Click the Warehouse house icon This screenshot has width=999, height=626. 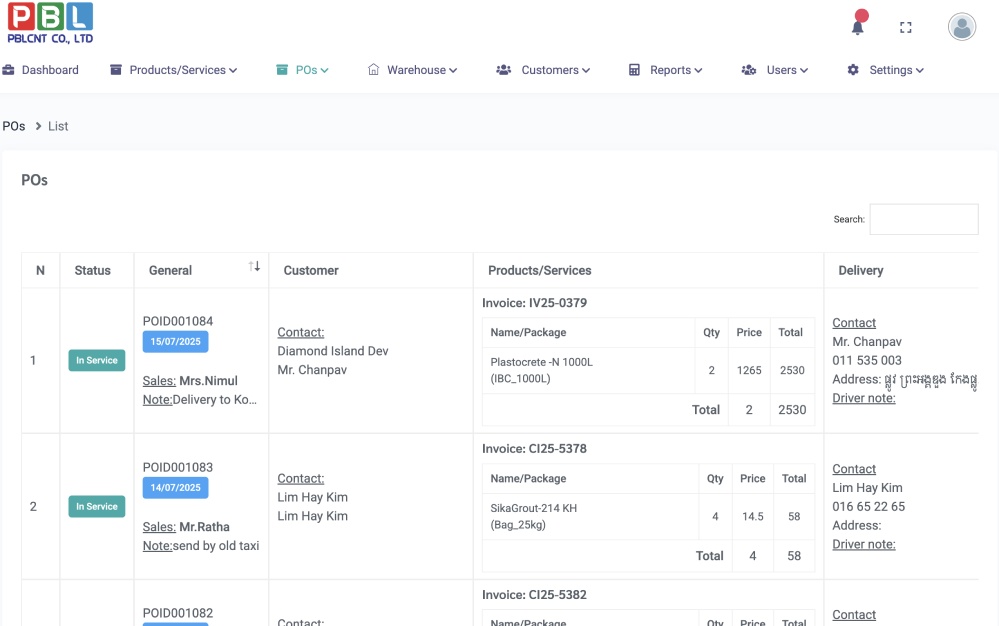click(374, 70)
